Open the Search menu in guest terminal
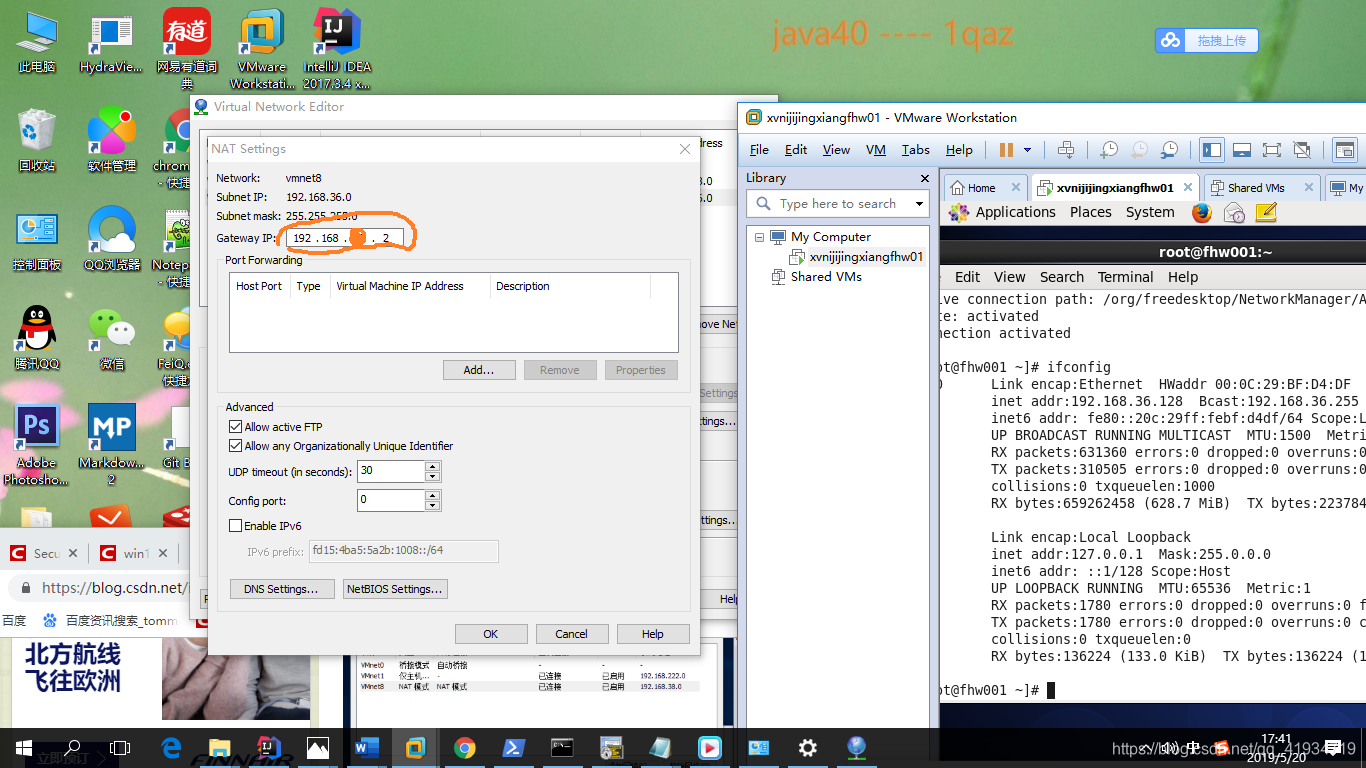The width and height of the screenshot is (1366, 768). (x=1061, y=277)
